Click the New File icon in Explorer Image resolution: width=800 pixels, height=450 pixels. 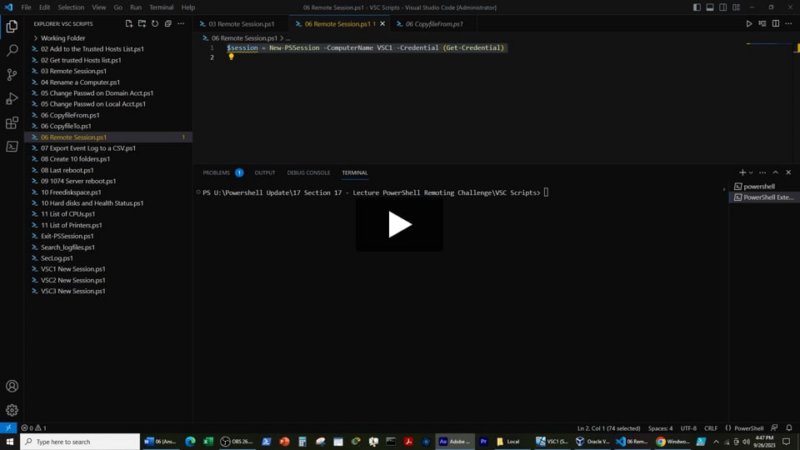pyautogui.click(x=129, y=23)
